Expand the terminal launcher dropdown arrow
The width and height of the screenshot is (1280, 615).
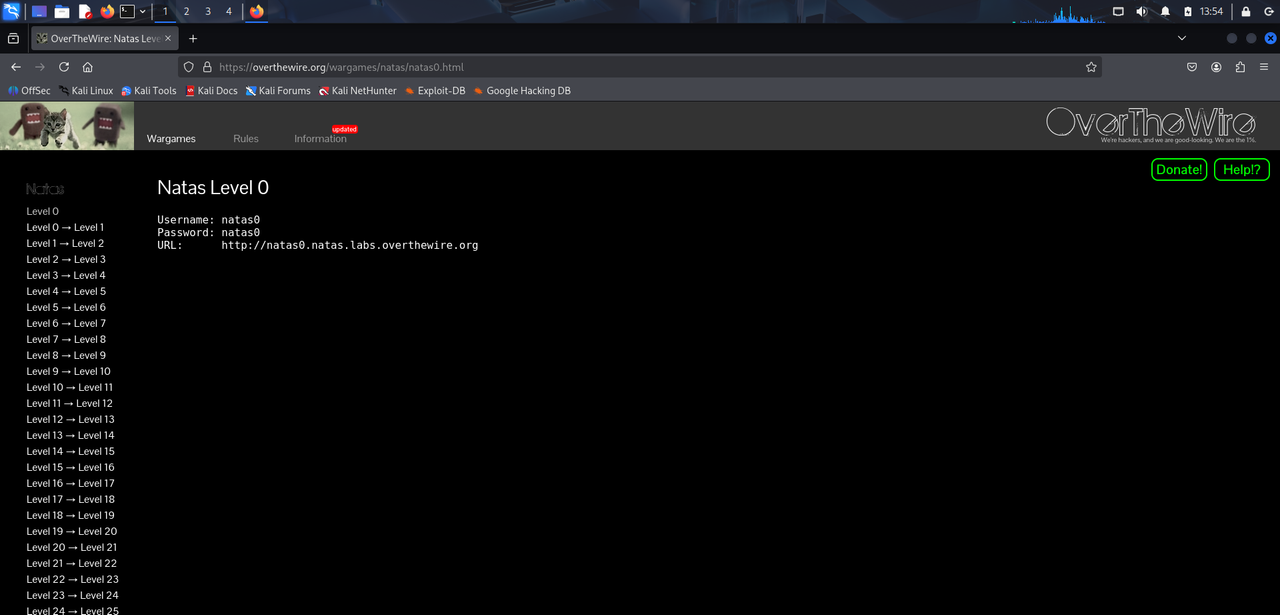pos(143,12)
